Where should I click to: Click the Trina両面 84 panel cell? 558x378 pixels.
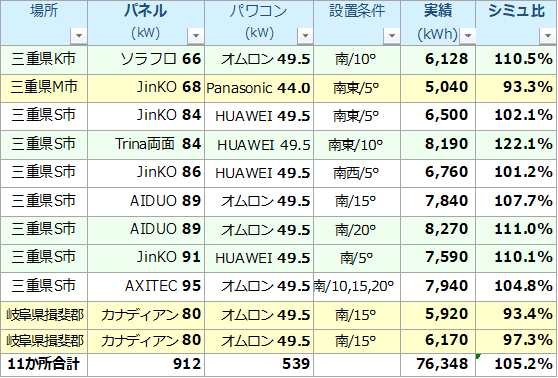click(x=146, y=145)
